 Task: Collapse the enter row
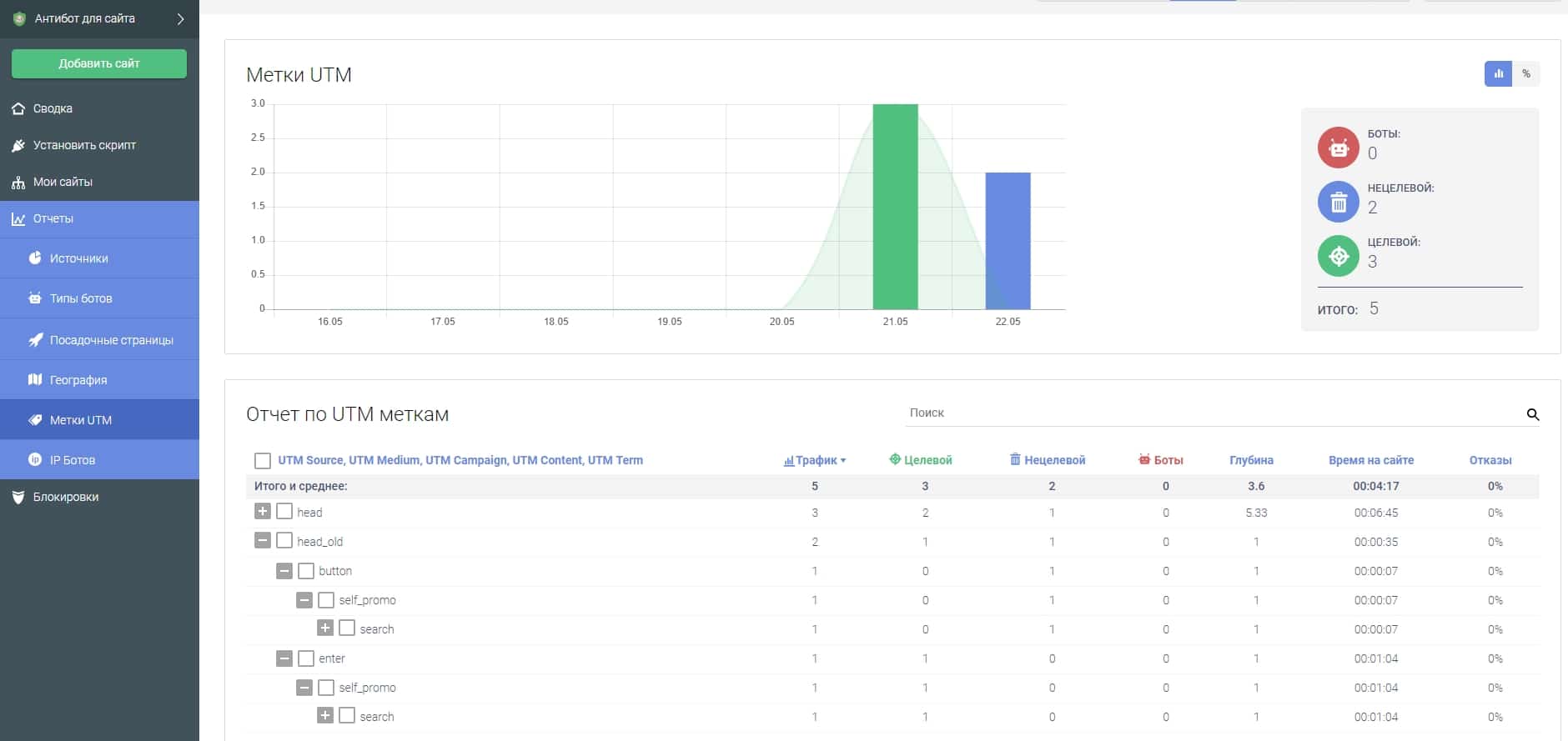click(x=284, y=658)
